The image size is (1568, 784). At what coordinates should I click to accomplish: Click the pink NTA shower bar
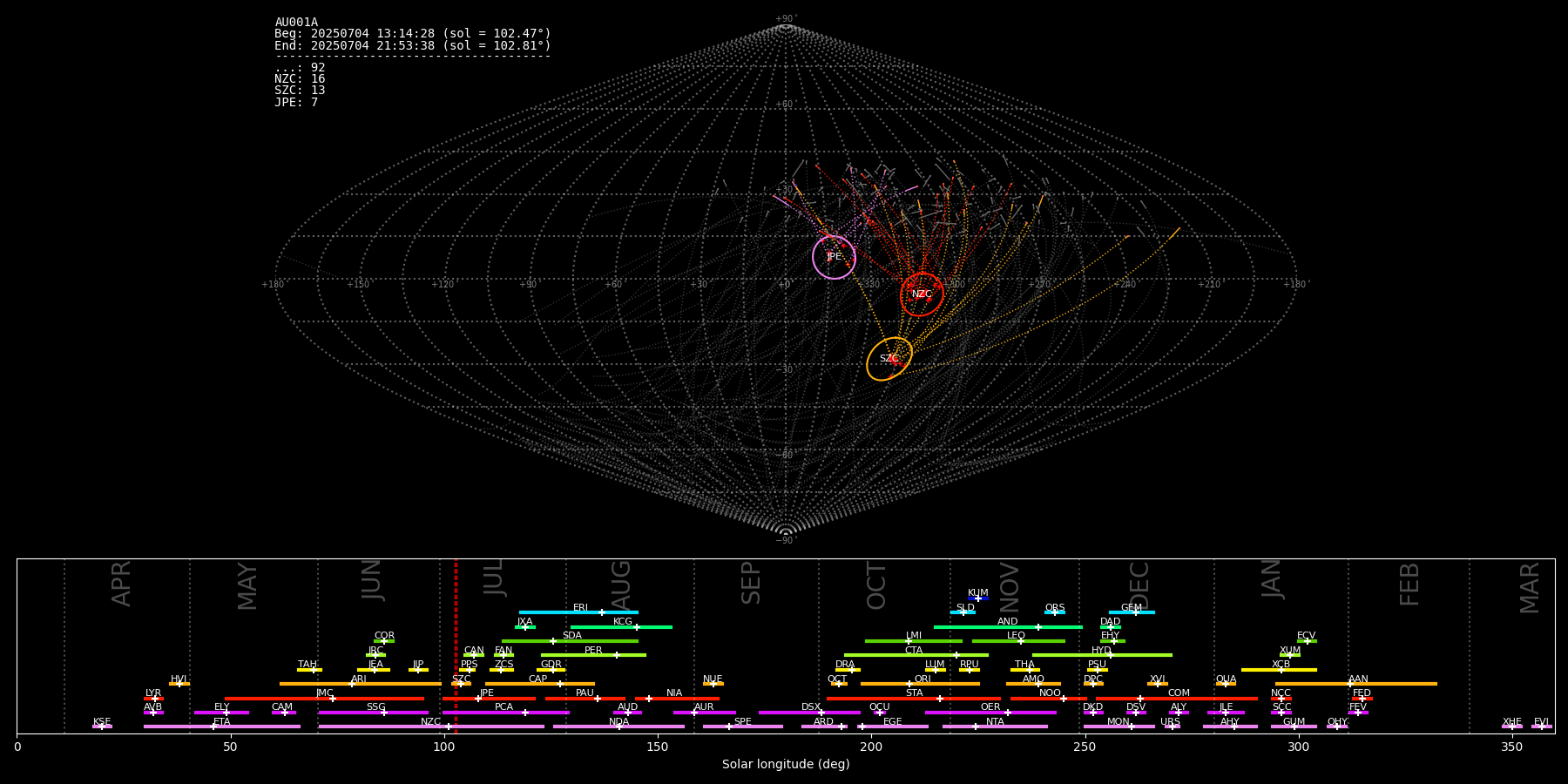[995, 727]
